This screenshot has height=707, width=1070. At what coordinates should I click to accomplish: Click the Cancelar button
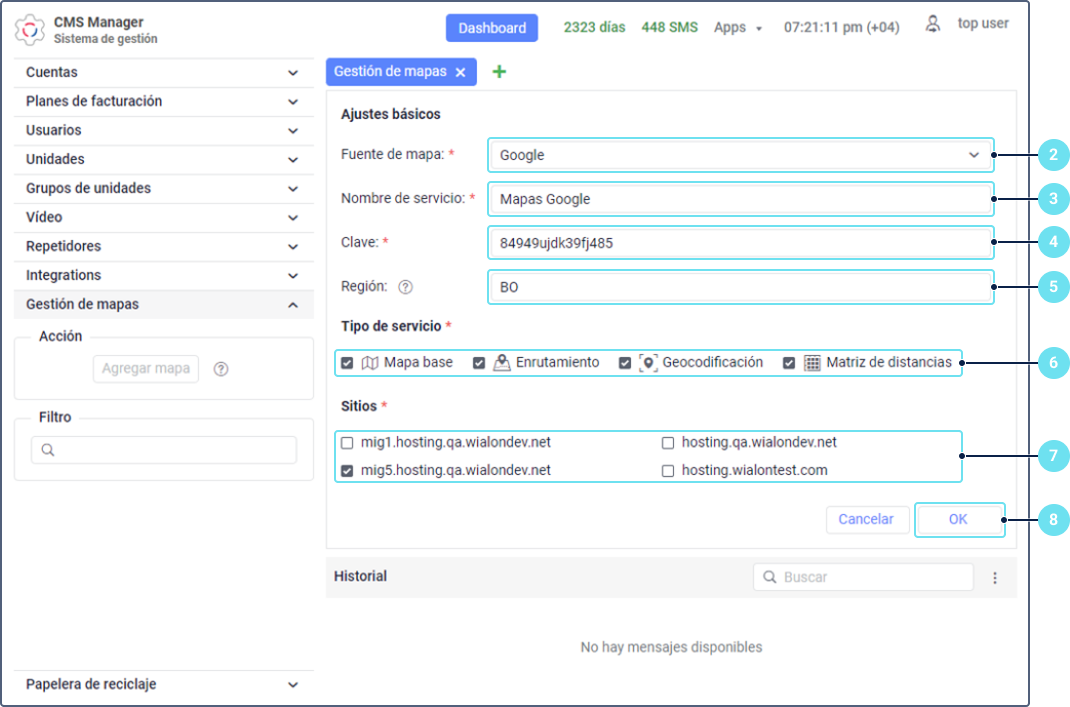point(866,520)
